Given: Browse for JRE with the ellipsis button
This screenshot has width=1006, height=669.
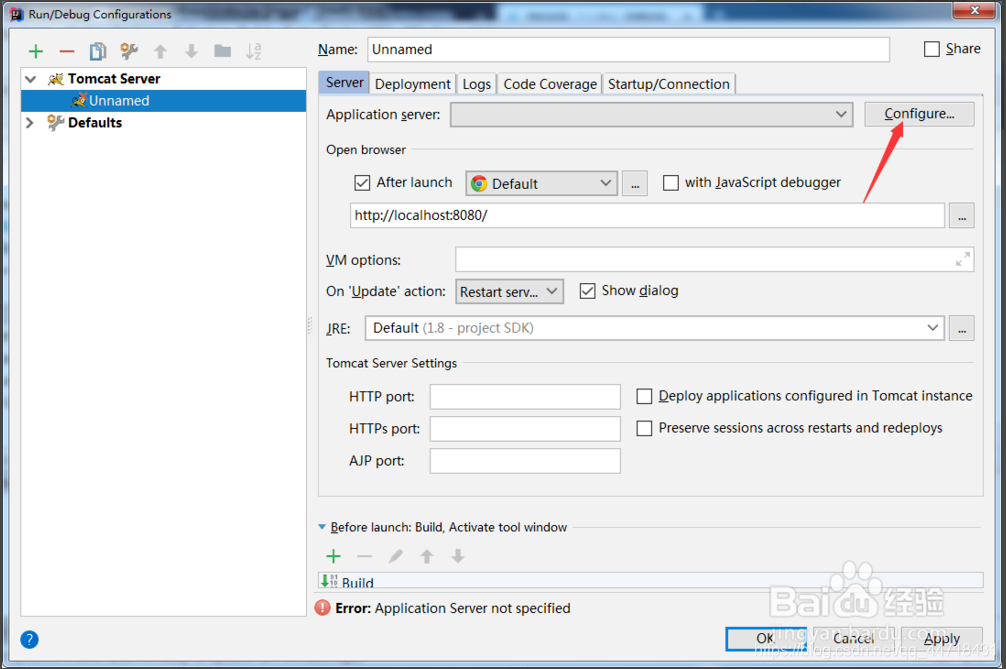Looking at the screenshot, I should [962, 328].
